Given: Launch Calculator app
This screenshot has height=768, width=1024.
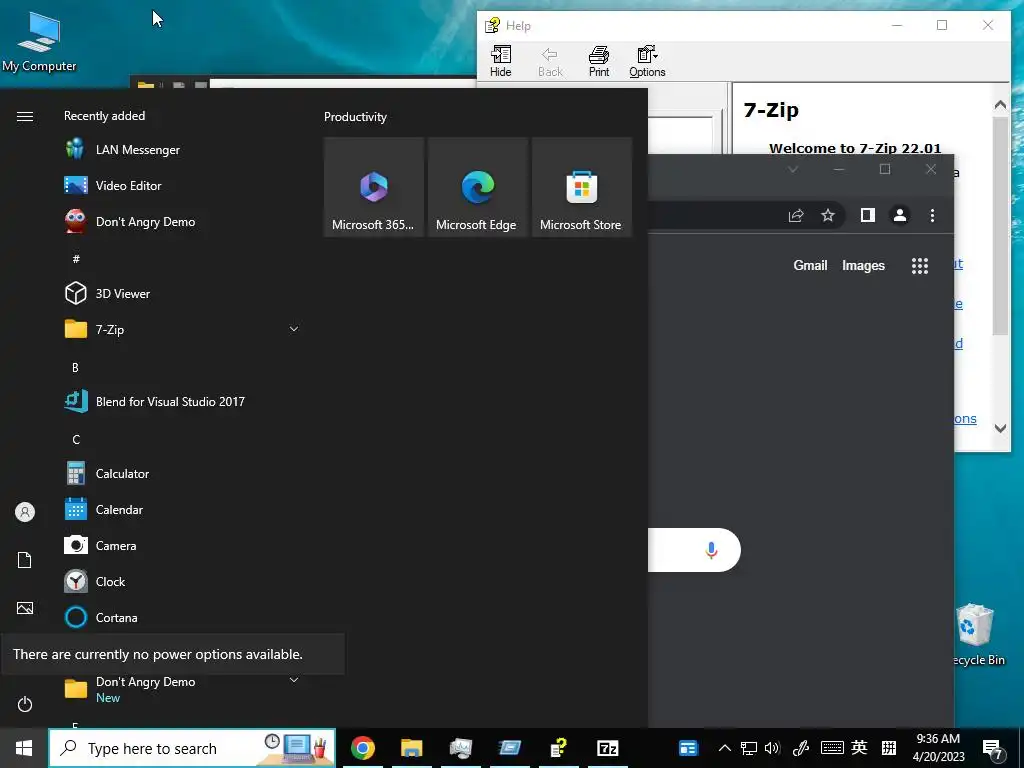Looking at the screenshot, I should [183, 473].
